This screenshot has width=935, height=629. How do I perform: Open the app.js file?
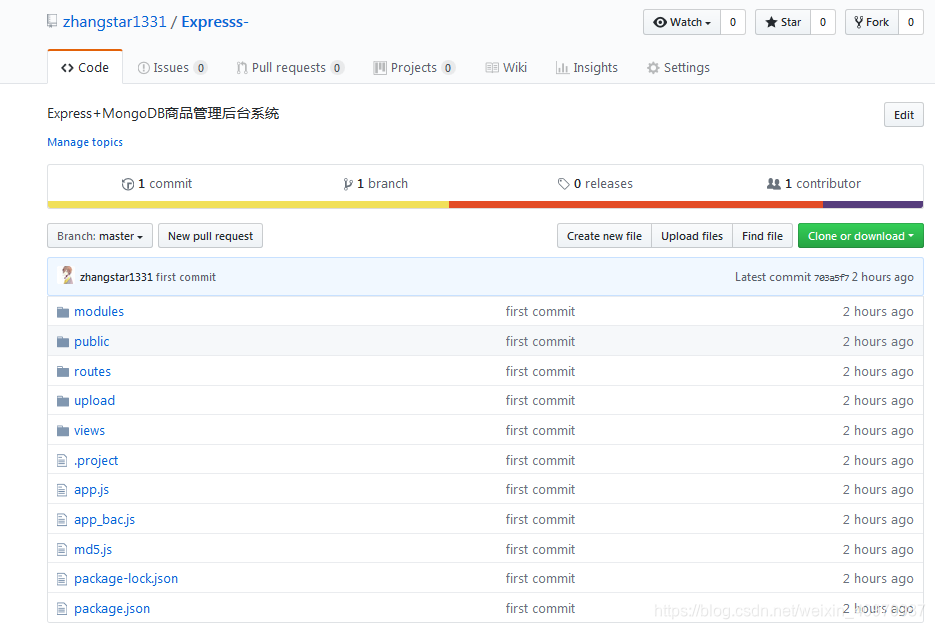click(91, 490)
